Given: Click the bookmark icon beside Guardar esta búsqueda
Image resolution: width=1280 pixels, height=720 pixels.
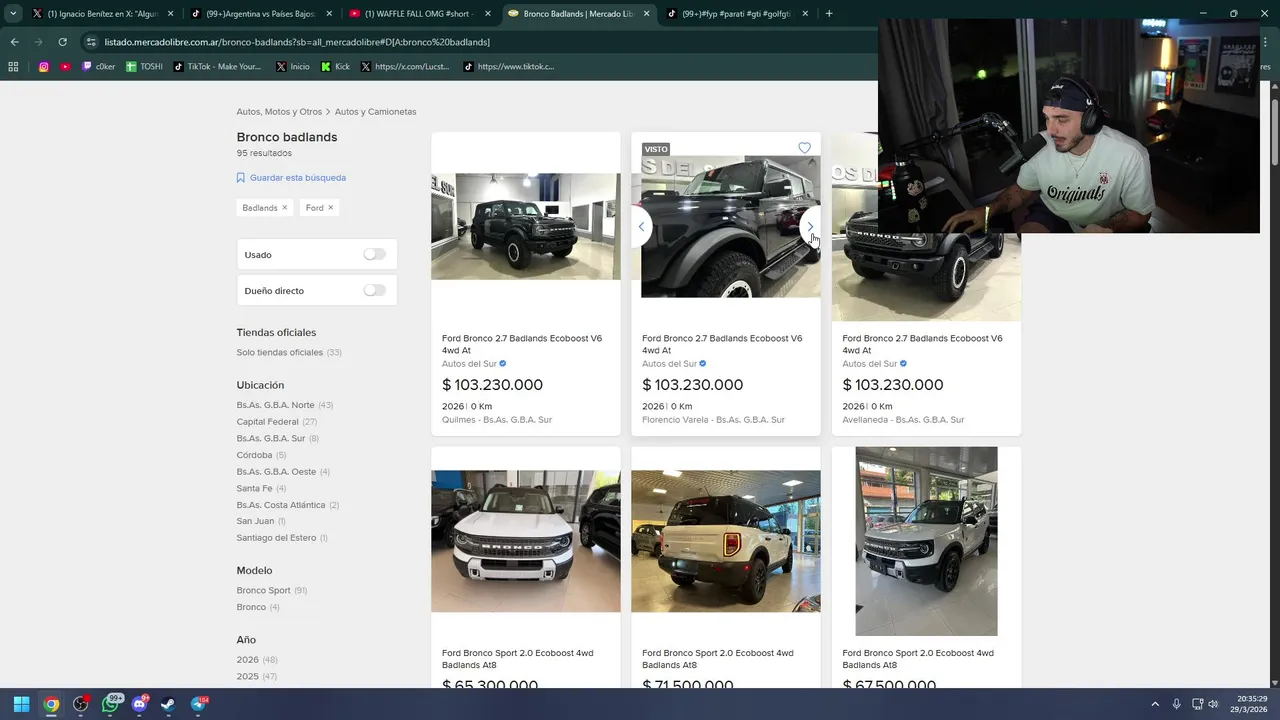Looking at the screenshot, I should click(x=241, y=178).
